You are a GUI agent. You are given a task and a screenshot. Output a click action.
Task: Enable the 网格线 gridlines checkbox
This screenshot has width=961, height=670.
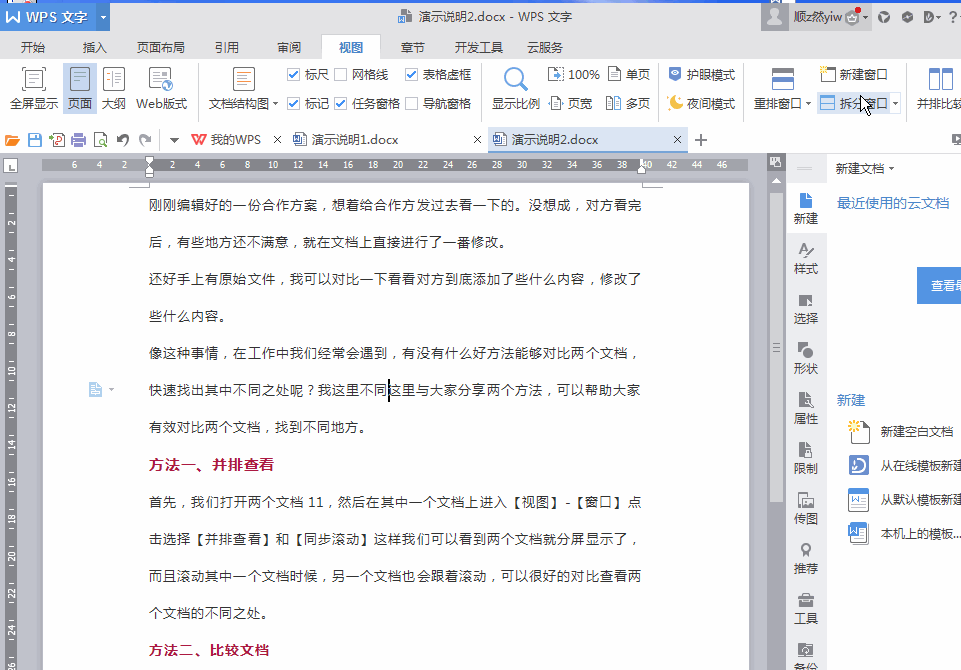click(341, 75)
